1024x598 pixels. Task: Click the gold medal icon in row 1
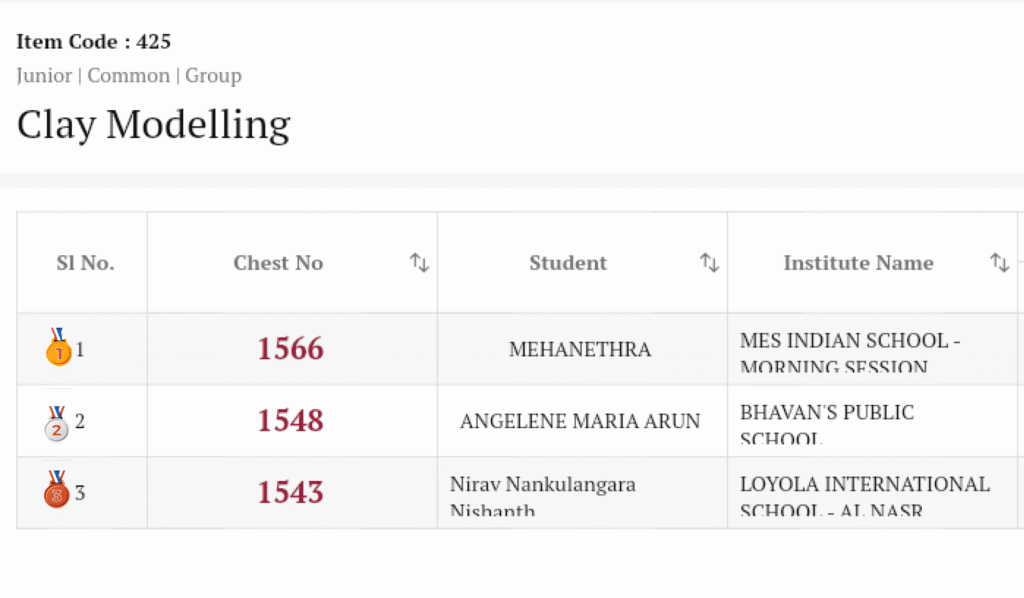(x=57, y=348)
